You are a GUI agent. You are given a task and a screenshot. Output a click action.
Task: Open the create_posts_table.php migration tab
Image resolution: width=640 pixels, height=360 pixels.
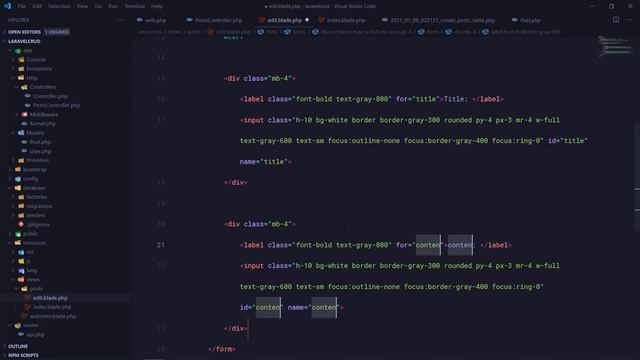tap(438, 20)
